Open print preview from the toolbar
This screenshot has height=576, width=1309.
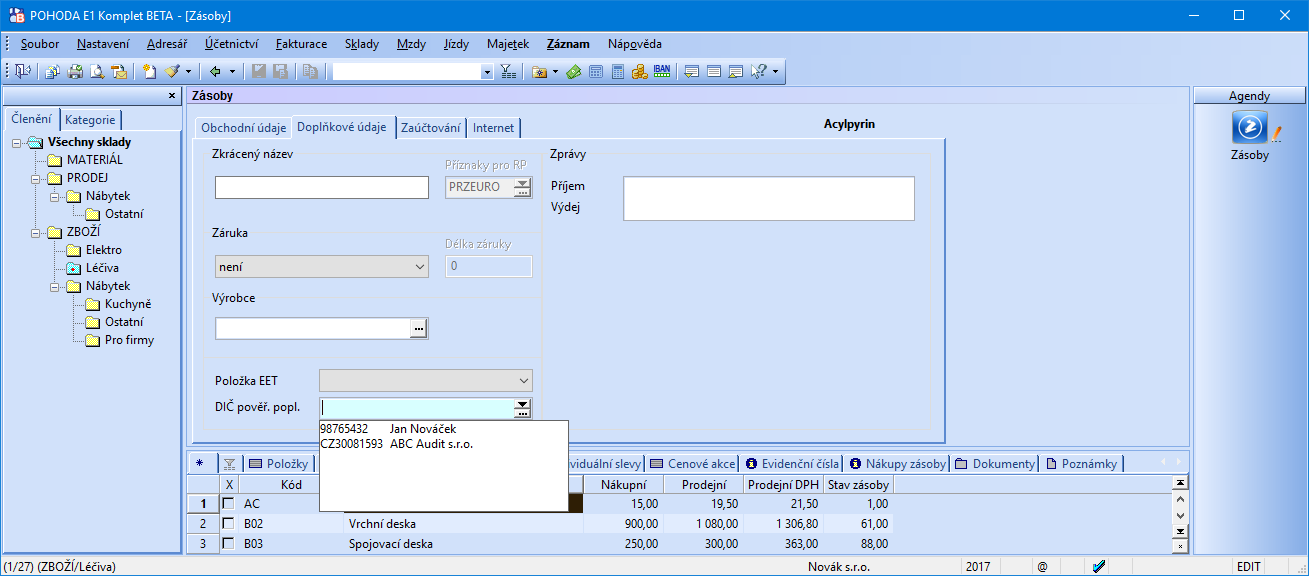(x=97, y=72)
